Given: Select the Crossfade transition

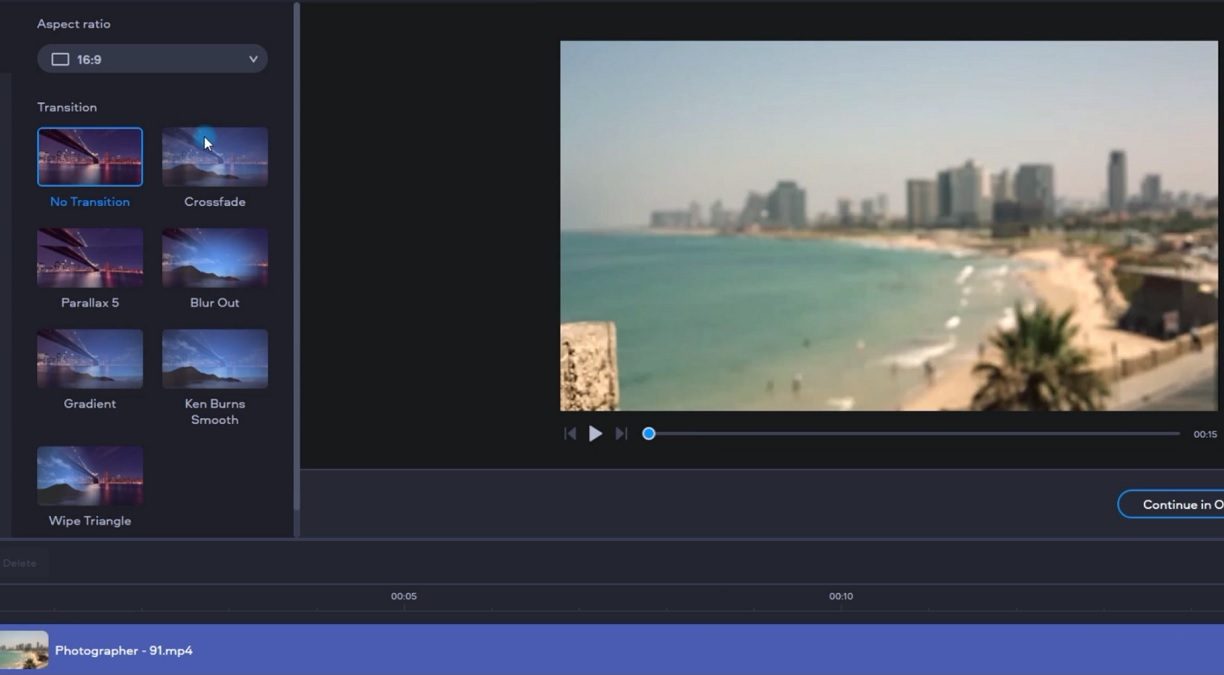Looking at the screenshot, I should point(214,156).
